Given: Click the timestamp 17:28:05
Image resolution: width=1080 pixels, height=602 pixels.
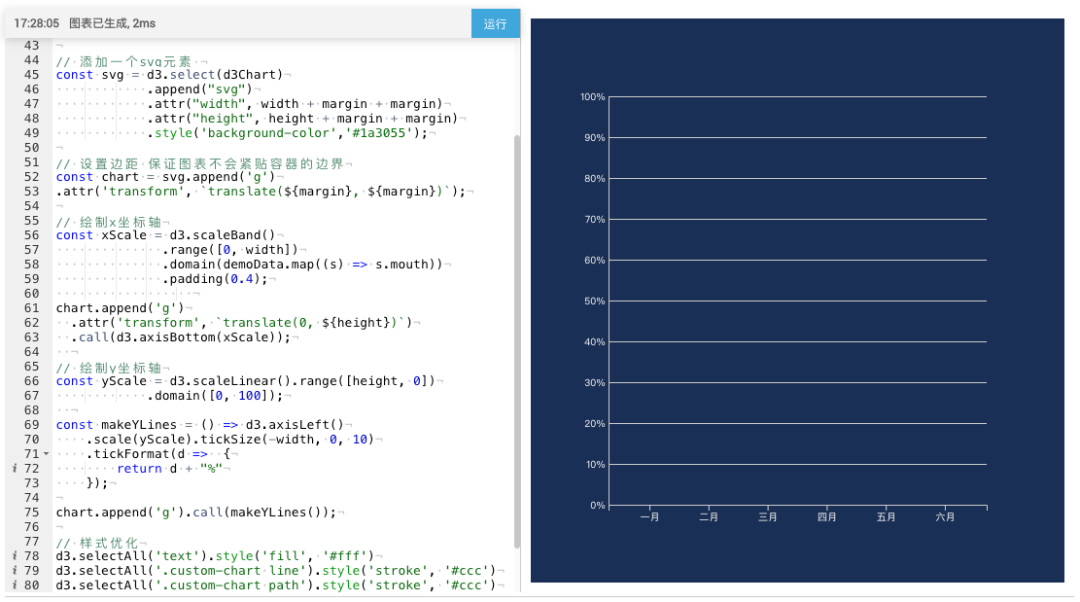Looking at the screenshot, I should coord(37,23).
